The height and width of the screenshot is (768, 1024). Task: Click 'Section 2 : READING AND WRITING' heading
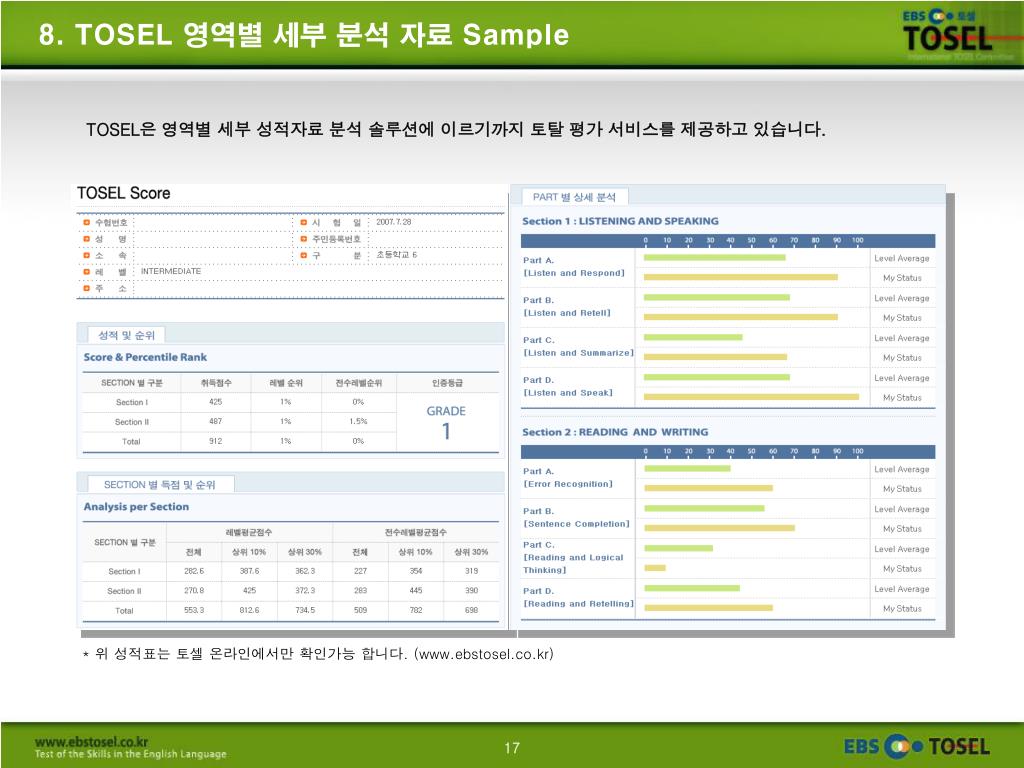[x=615, y=432]
